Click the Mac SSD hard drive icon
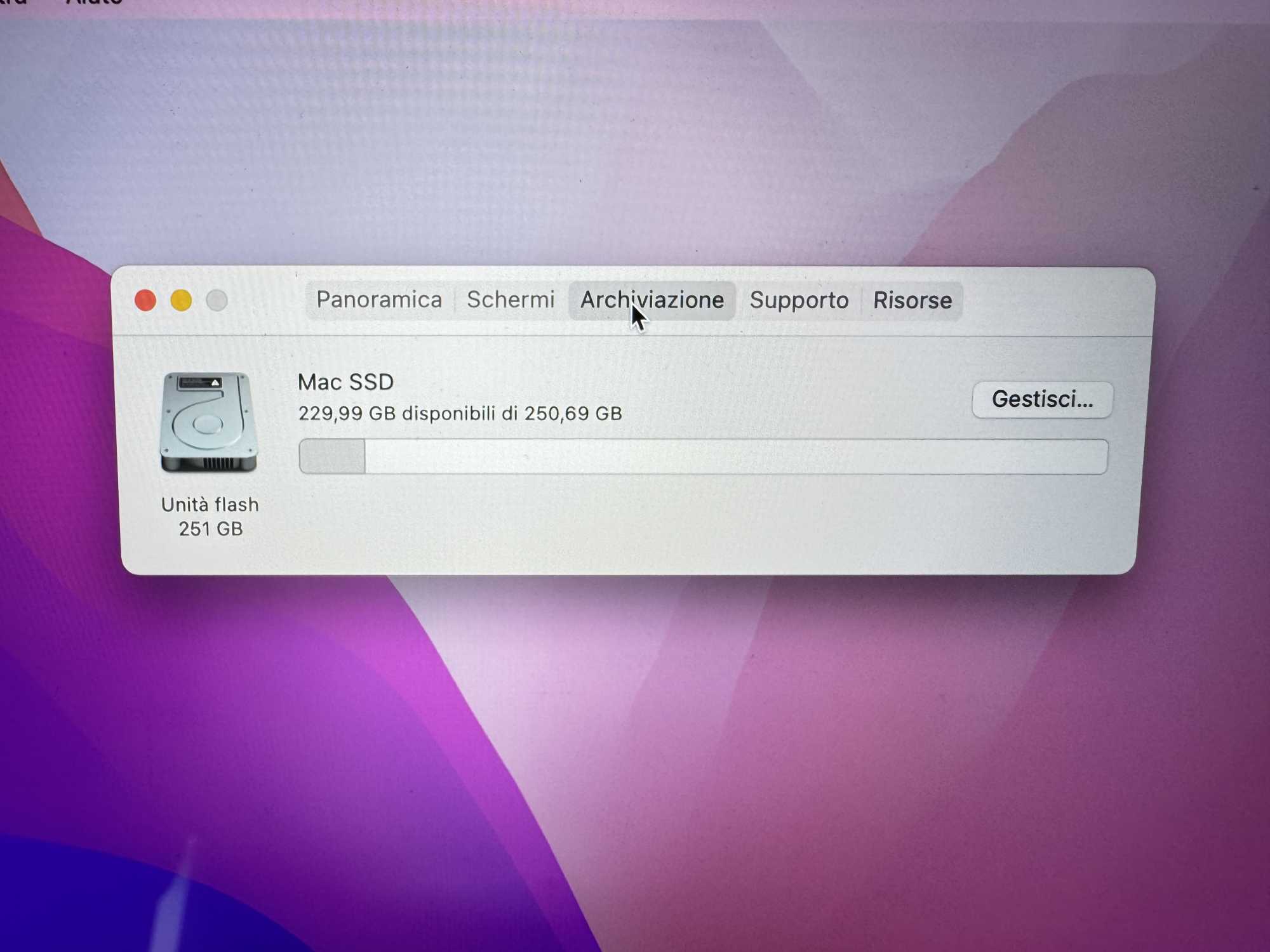Screen dimensions: 1270x952 click(x=209, y=422)
